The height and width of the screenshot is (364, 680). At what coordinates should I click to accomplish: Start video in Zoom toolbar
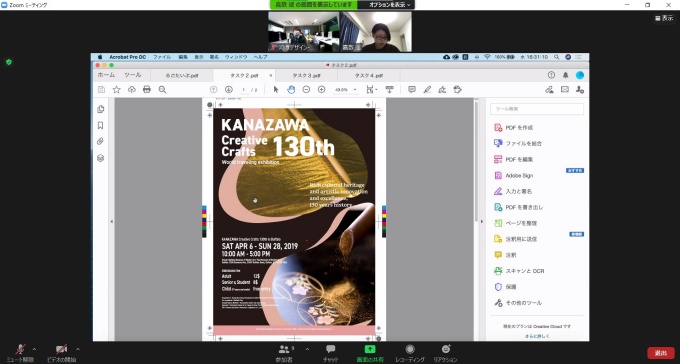[62, 352]
